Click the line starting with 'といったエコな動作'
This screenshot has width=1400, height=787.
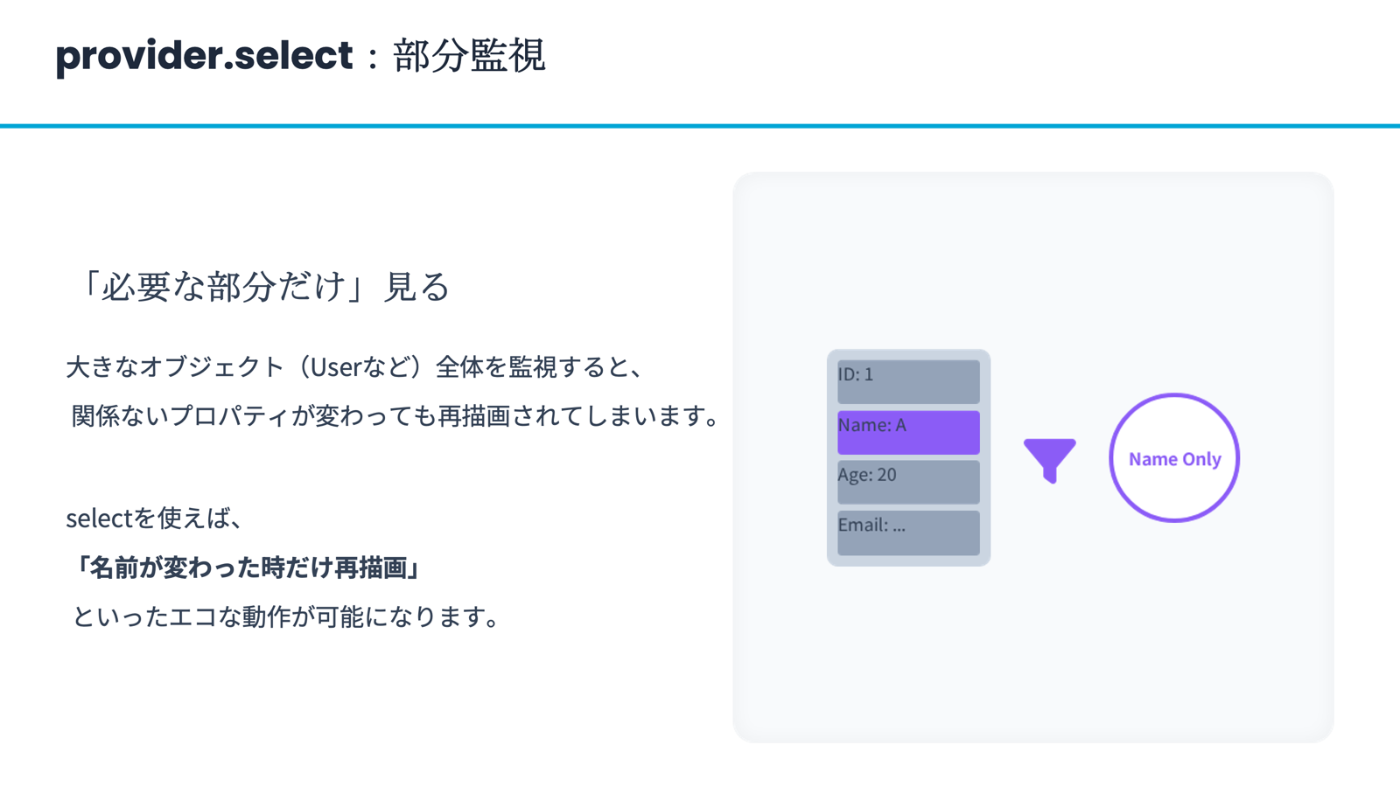pyautogui.click(x=285, y=617)
